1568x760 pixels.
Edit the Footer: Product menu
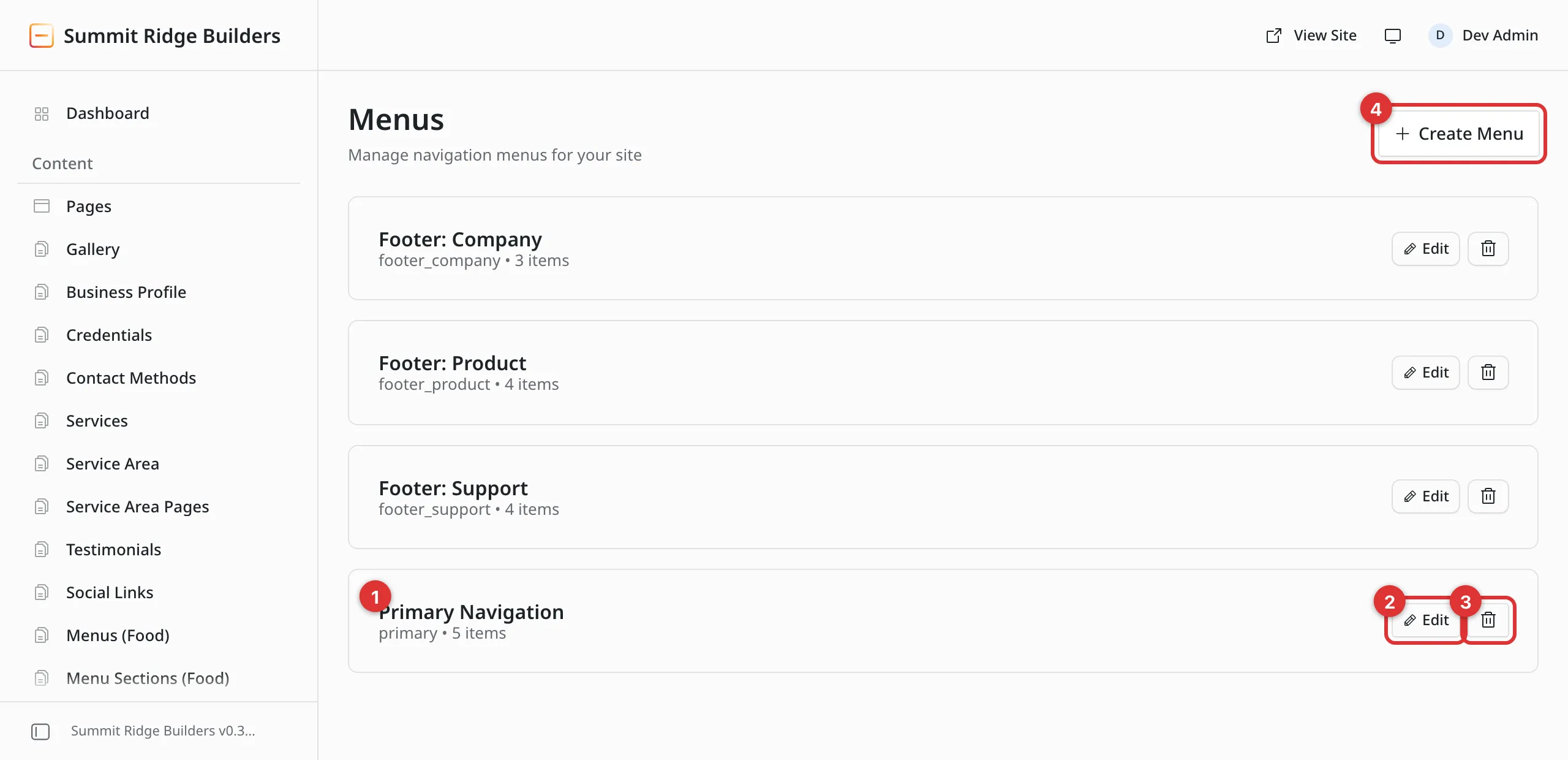tap(1425, 373)
